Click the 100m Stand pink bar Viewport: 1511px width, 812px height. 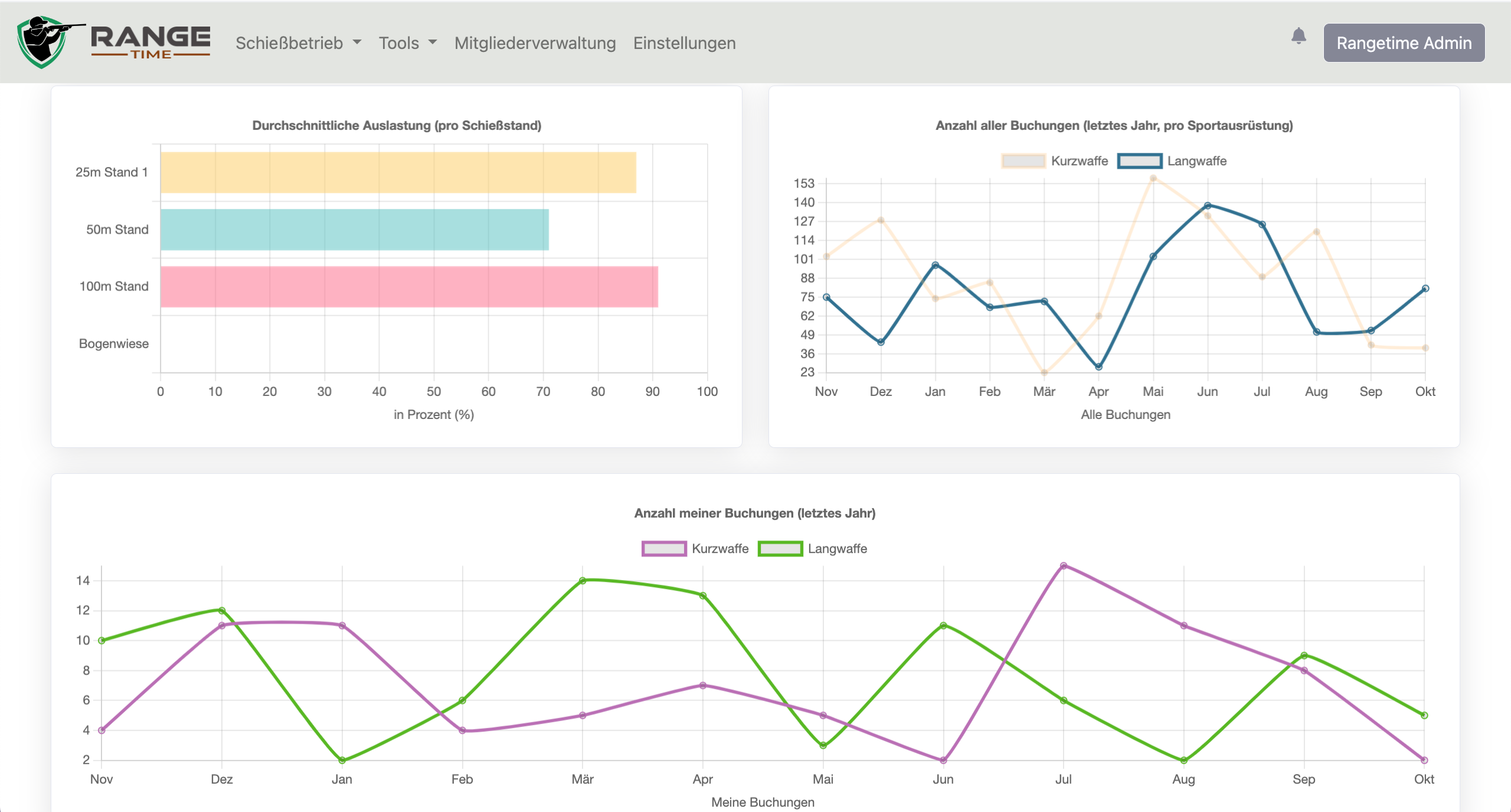pyautogui.click(x=409, y=287)
